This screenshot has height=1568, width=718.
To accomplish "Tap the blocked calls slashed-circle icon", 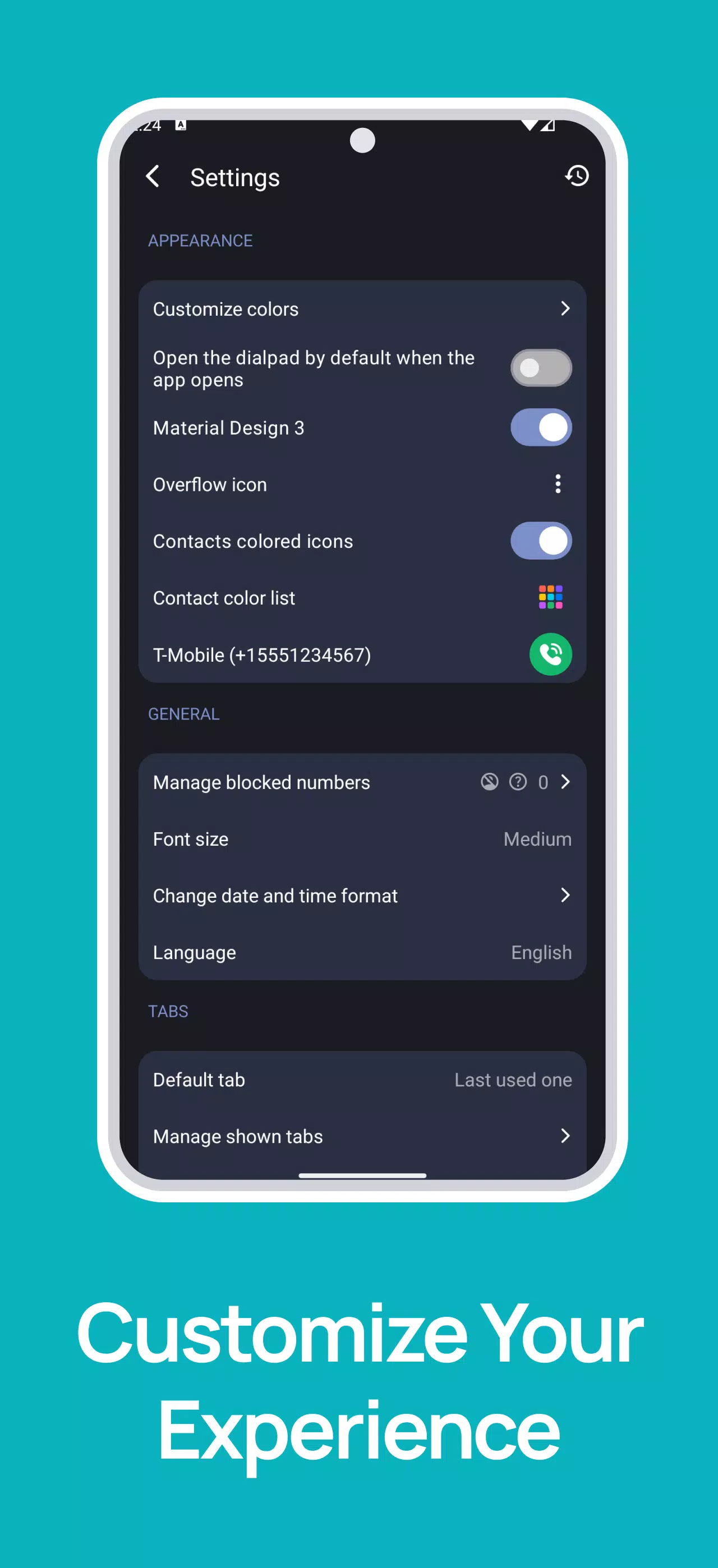I will click(x=490, y=782).
